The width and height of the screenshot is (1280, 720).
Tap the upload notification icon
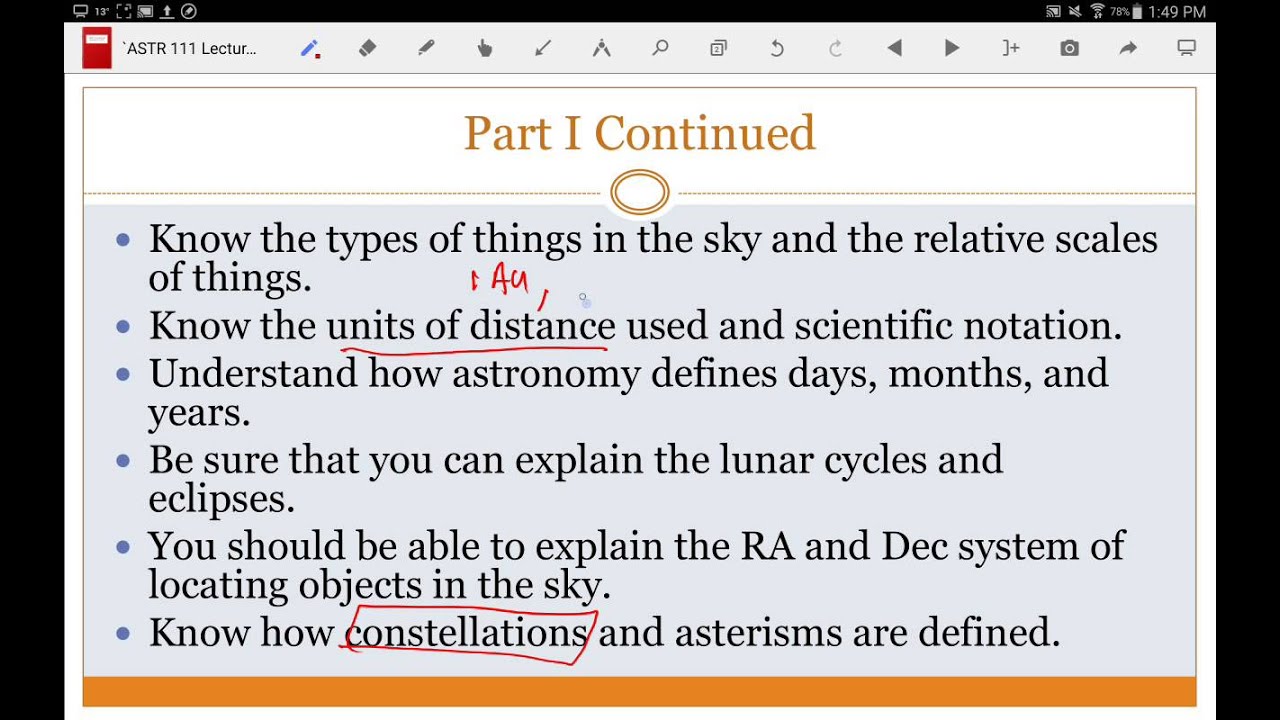(x=168, y=12)
